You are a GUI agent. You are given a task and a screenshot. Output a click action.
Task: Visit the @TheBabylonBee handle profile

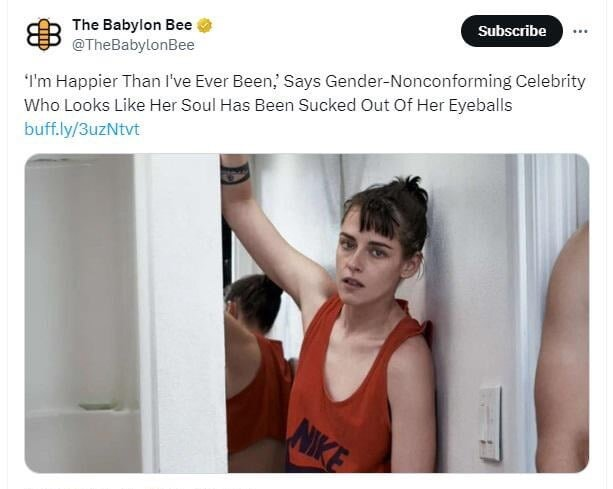tap(133, 45)
